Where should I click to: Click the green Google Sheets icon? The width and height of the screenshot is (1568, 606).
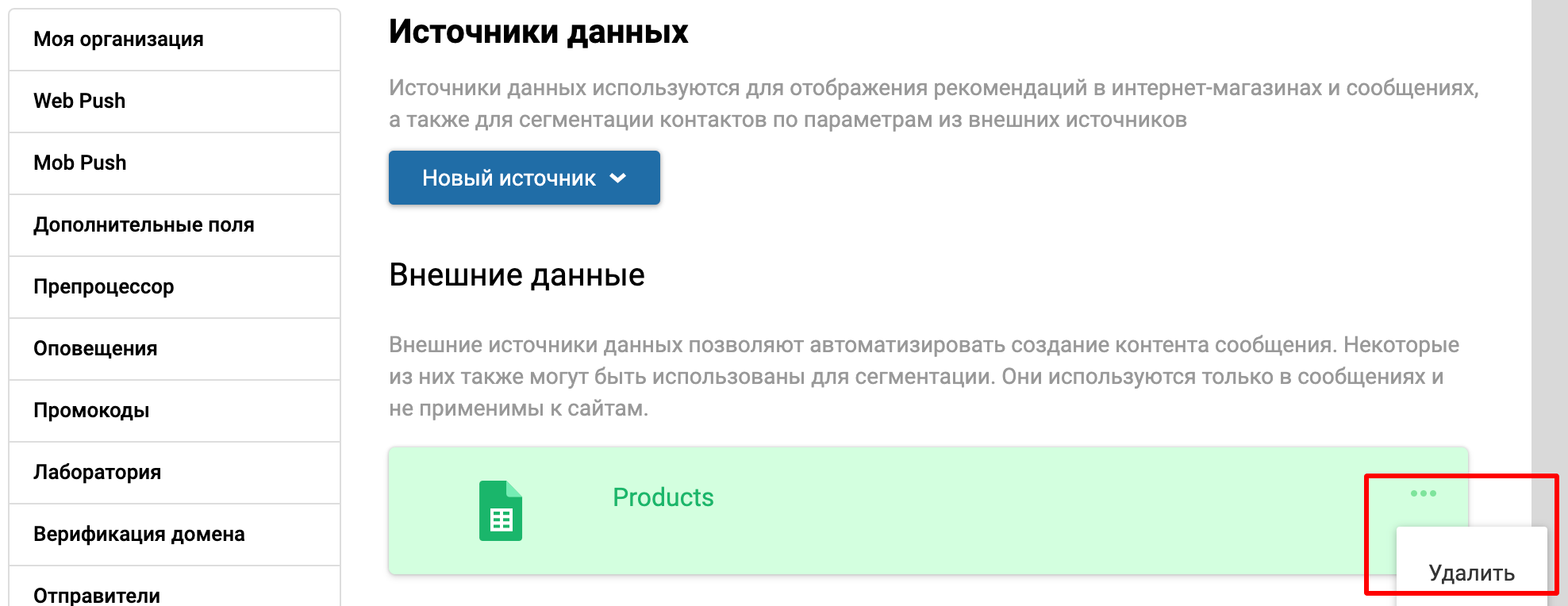tap(501, 512)
